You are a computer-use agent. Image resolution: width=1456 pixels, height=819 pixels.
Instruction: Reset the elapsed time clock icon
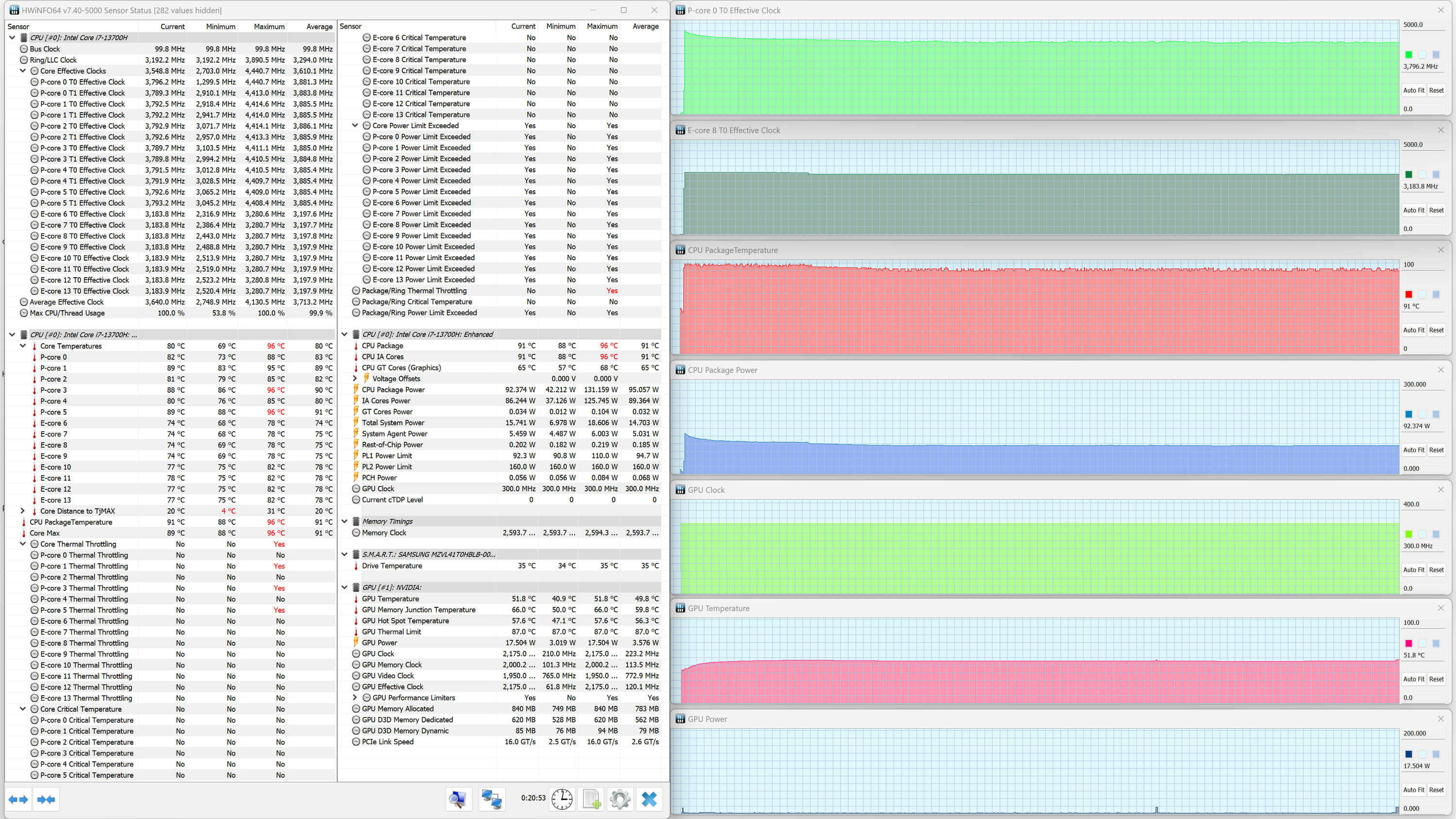pyautogui.click(x=562, y=799)
